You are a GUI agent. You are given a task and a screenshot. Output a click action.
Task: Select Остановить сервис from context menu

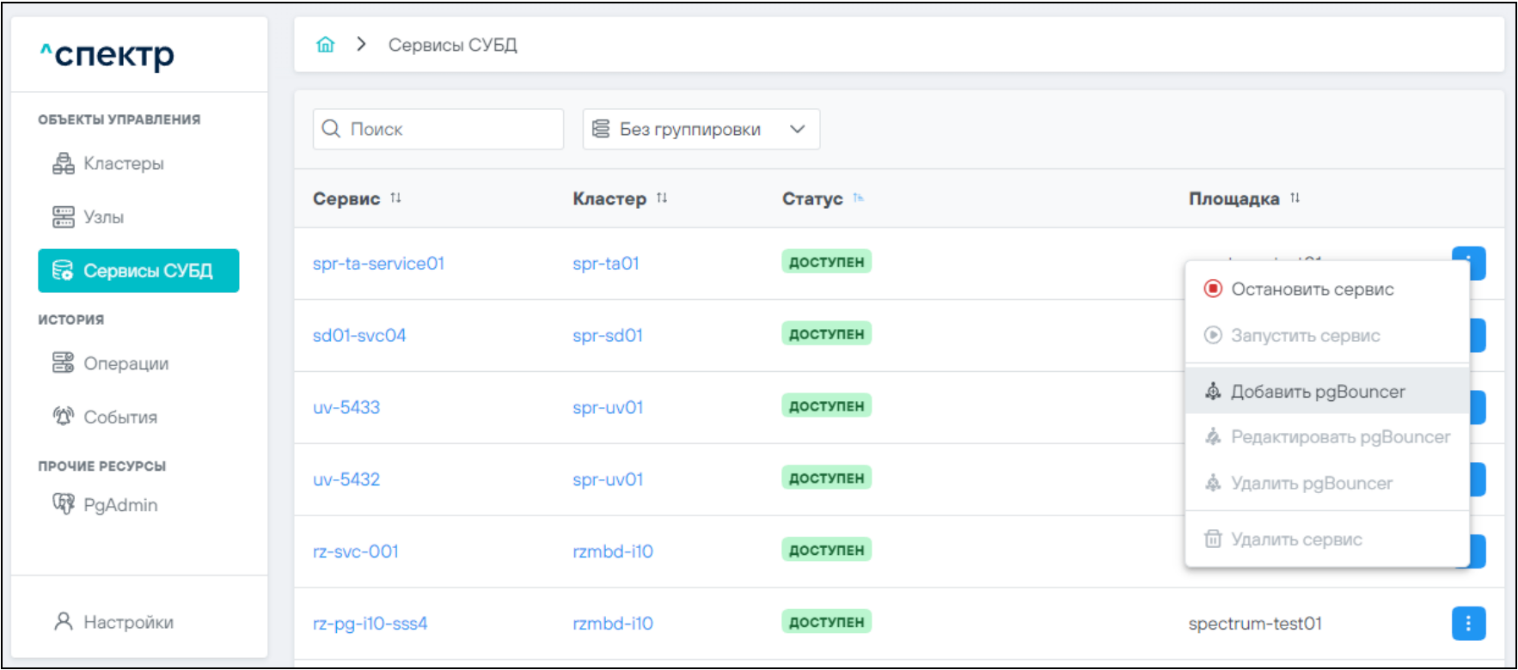tap(1312, 289)
